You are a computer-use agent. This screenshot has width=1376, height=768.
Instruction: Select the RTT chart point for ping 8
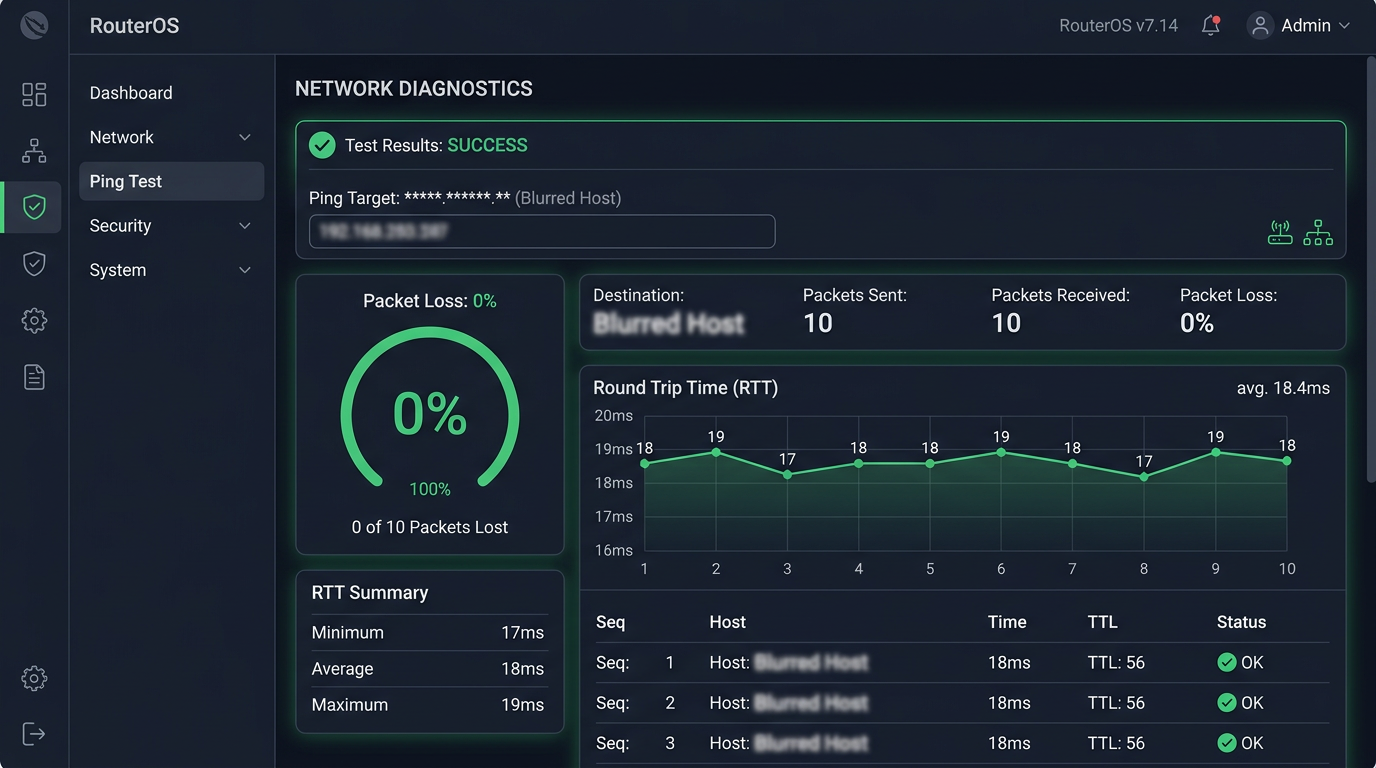tap(1144, 477)
